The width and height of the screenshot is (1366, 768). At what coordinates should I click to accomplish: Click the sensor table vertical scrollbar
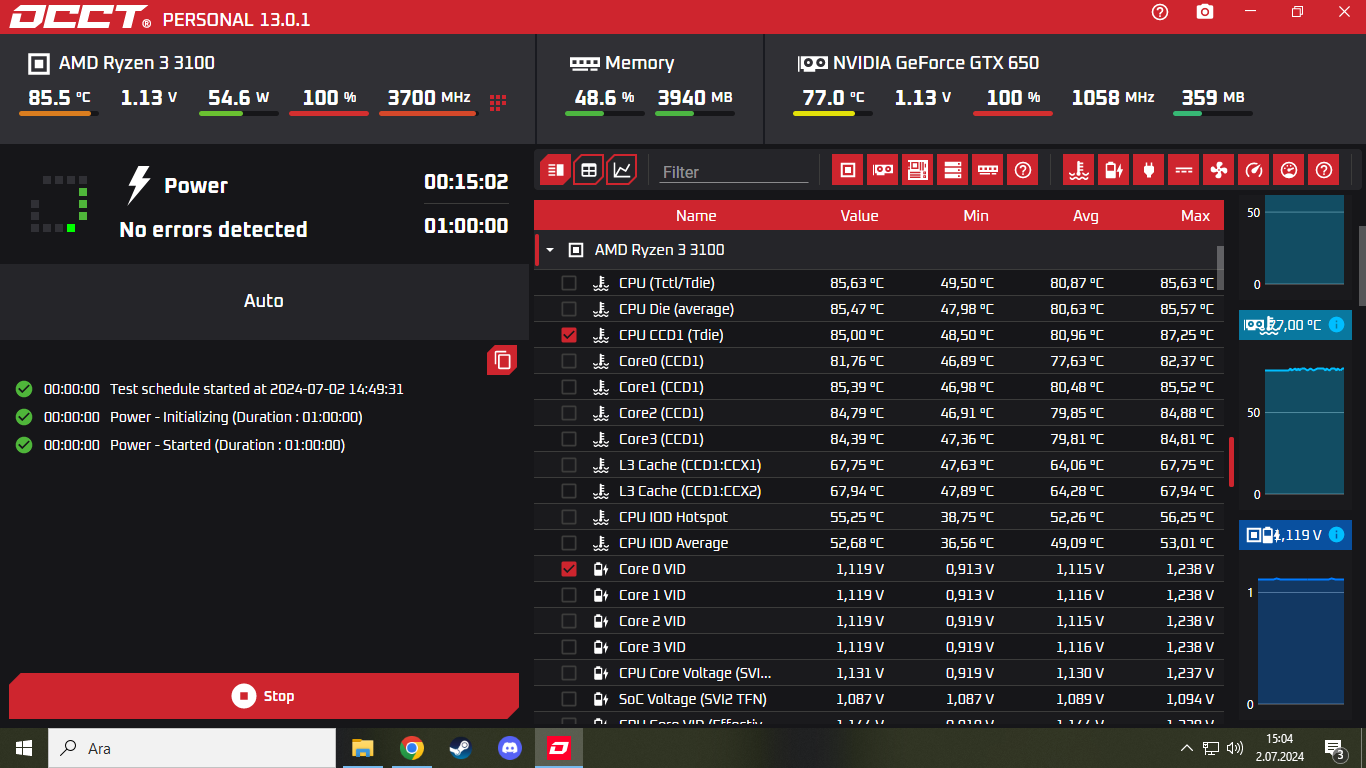pos(1220,267)
